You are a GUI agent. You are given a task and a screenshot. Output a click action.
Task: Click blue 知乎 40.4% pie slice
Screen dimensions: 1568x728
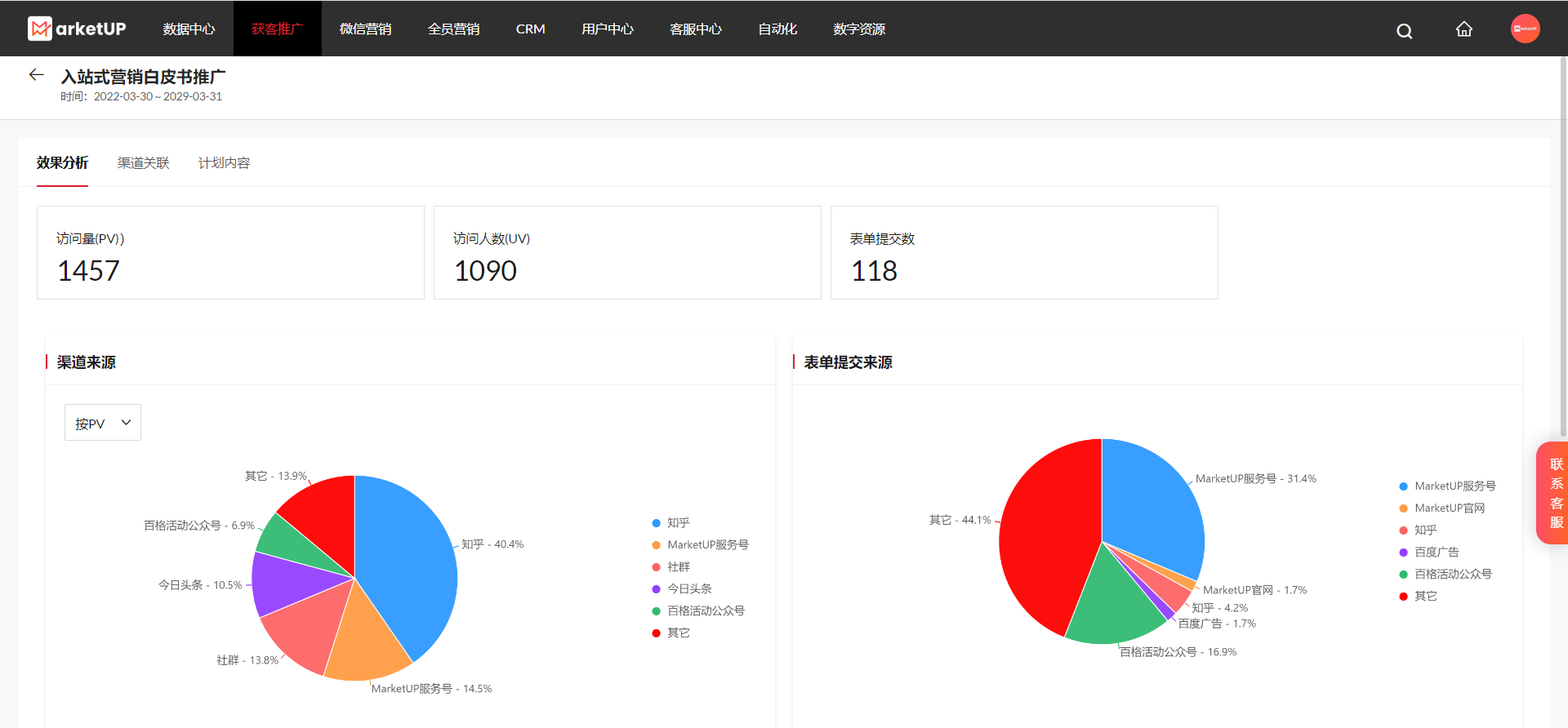coord(408,563)
